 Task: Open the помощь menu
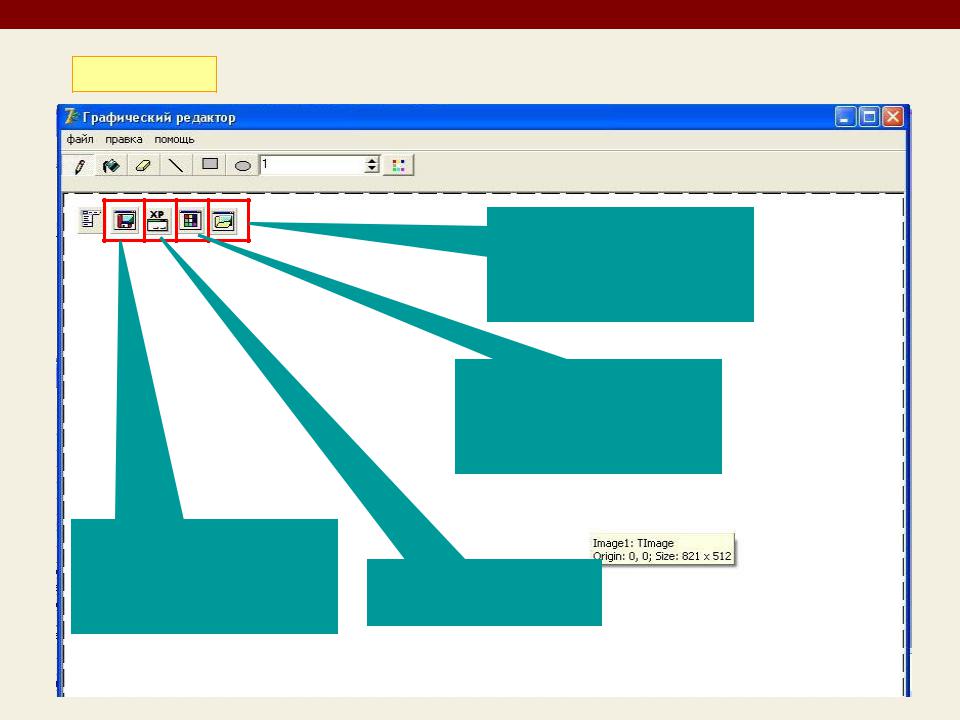click(174, 140)
